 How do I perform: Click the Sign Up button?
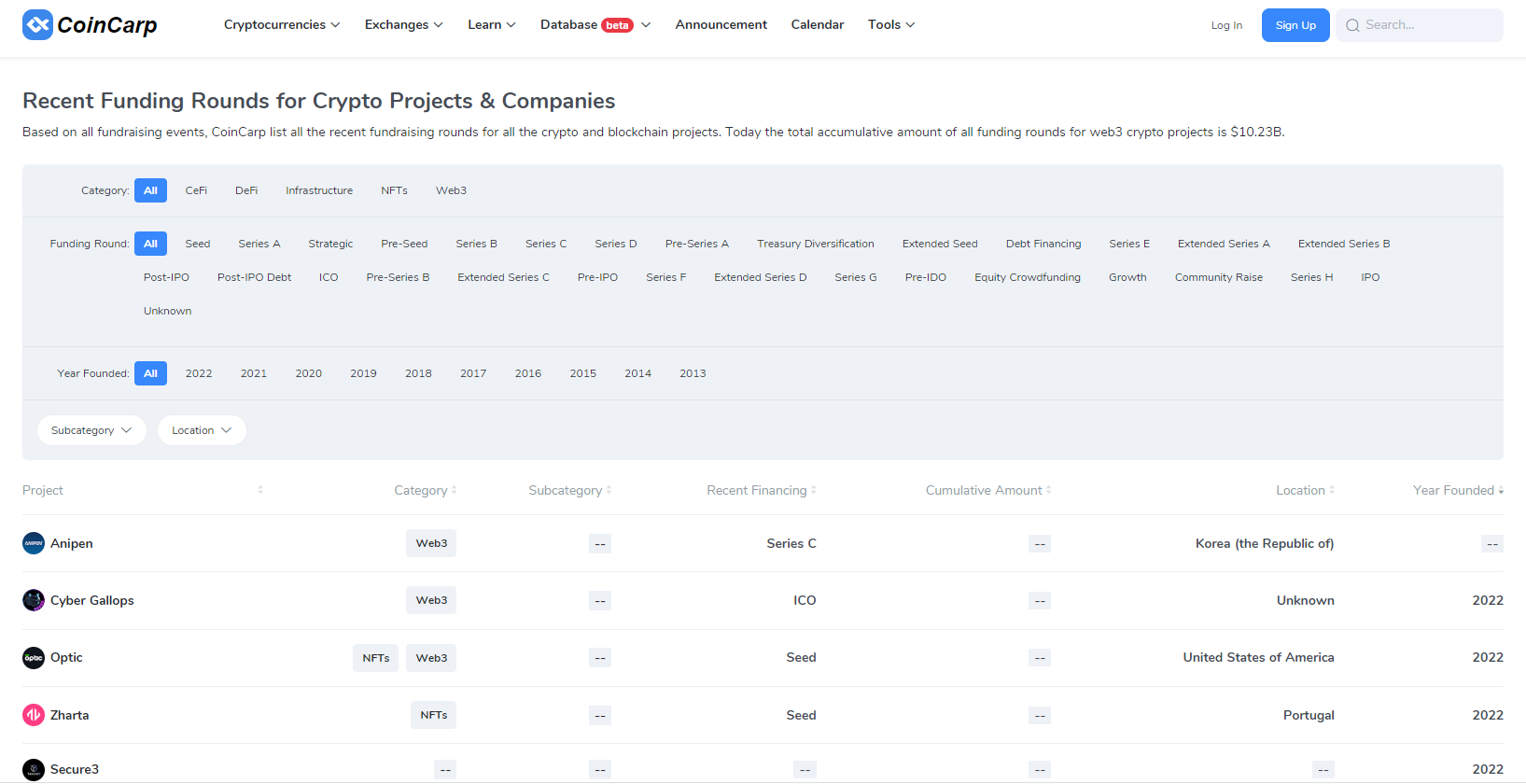coord(1295,25)
